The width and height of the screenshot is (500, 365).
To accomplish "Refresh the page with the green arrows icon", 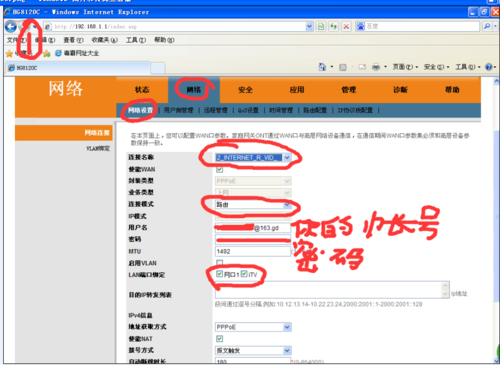I will (334, 26).
